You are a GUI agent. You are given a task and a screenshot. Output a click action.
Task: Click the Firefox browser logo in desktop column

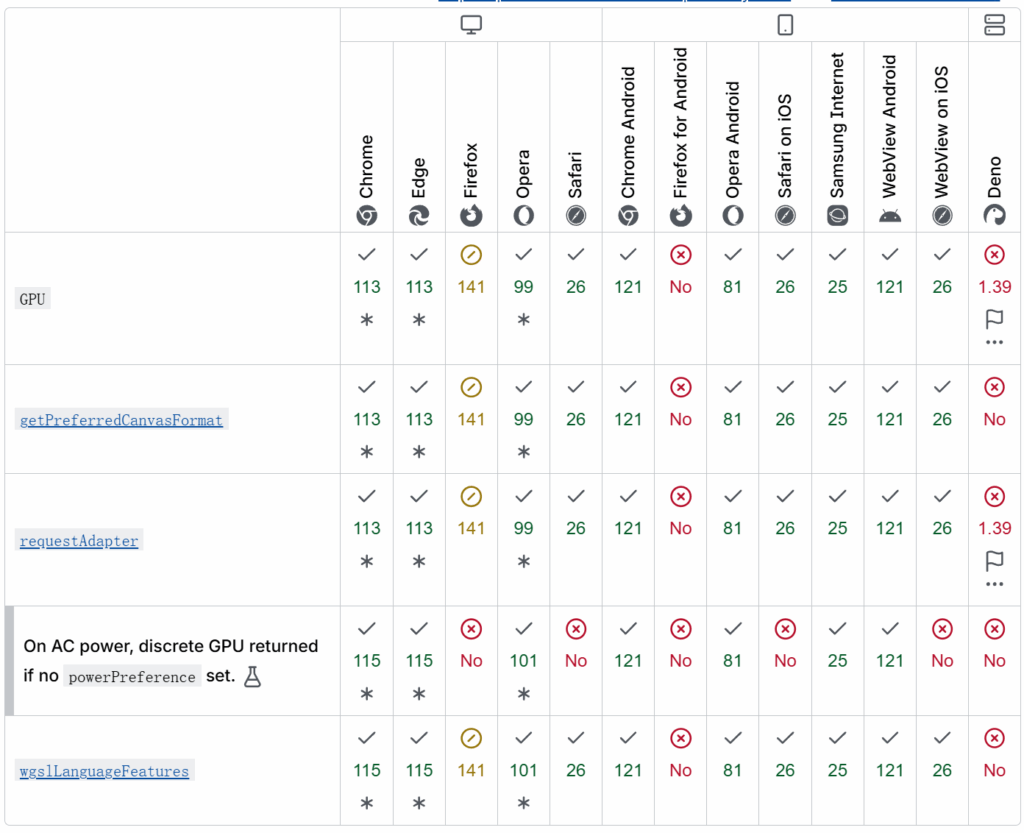tap(471, 215)
